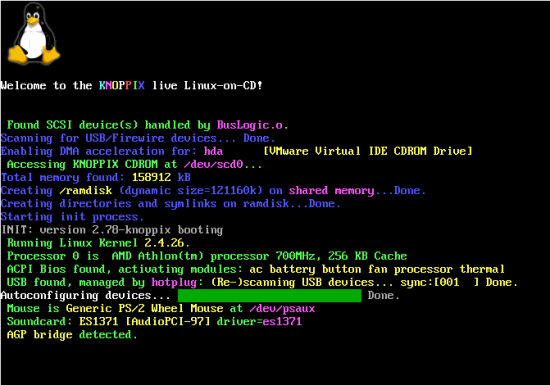The image size is (550, 385).
Task: Click 'ac battery button fan processor thermal' modules
Action: pyautogui.click(x=377, y=269)
